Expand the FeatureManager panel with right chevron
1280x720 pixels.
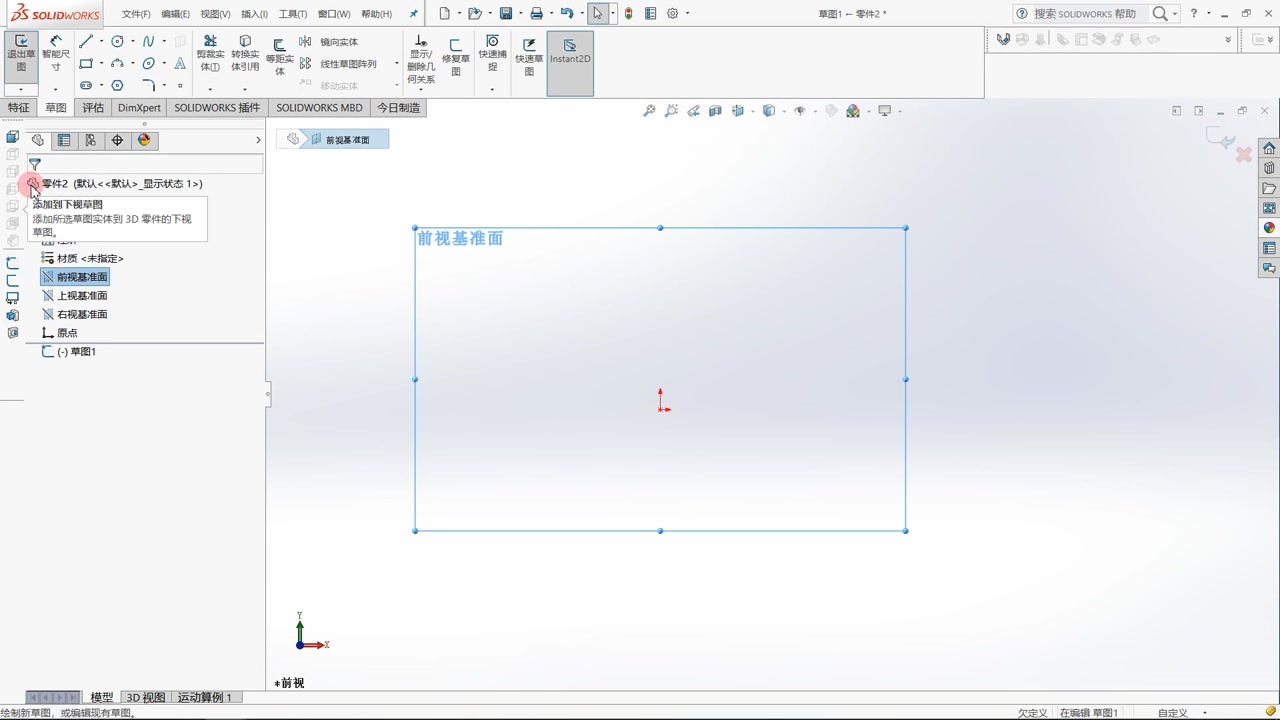coord(258,140)
